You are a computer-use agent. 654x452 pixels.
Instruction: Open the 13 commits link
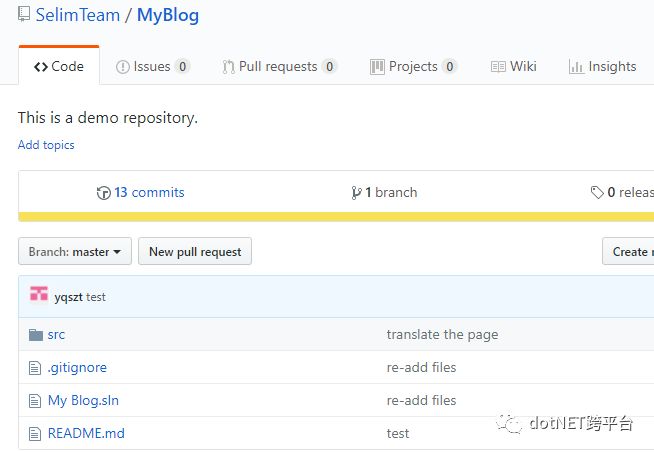[149, 193]
